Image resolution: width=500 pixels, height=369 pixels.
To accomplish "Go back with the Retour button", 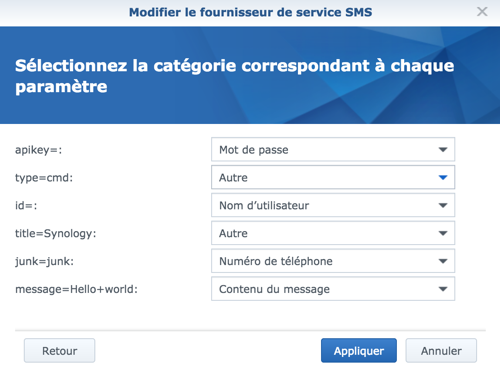I will click(x=59, y=351).
